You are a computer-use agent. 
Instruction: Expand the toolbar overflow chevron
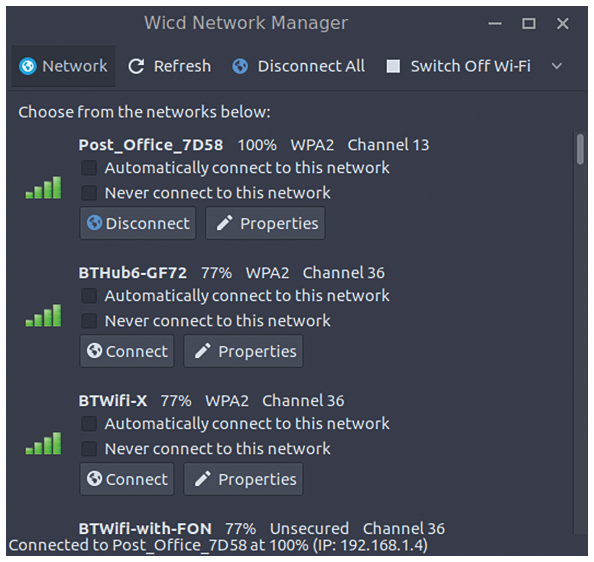(x=556, y=67)
